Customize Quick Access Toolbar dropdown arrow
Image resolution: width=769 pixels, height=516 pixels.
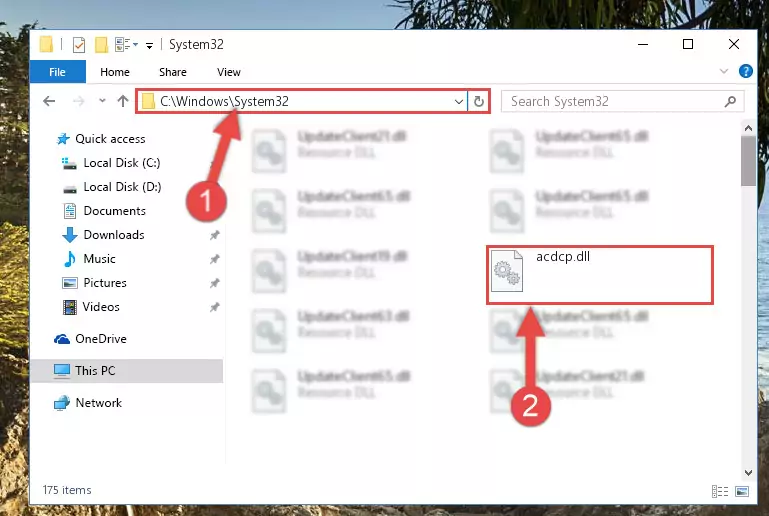click(150, 46)
